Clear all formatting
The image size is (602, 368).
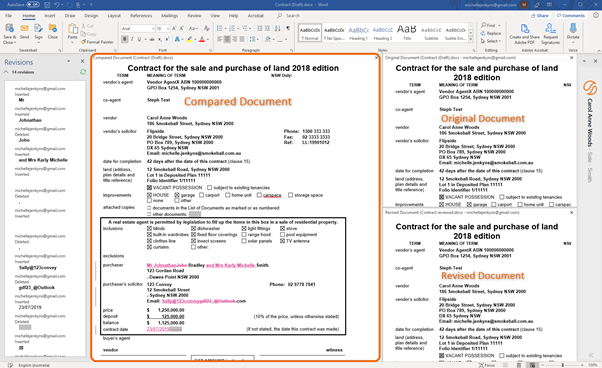coord(207,28)
